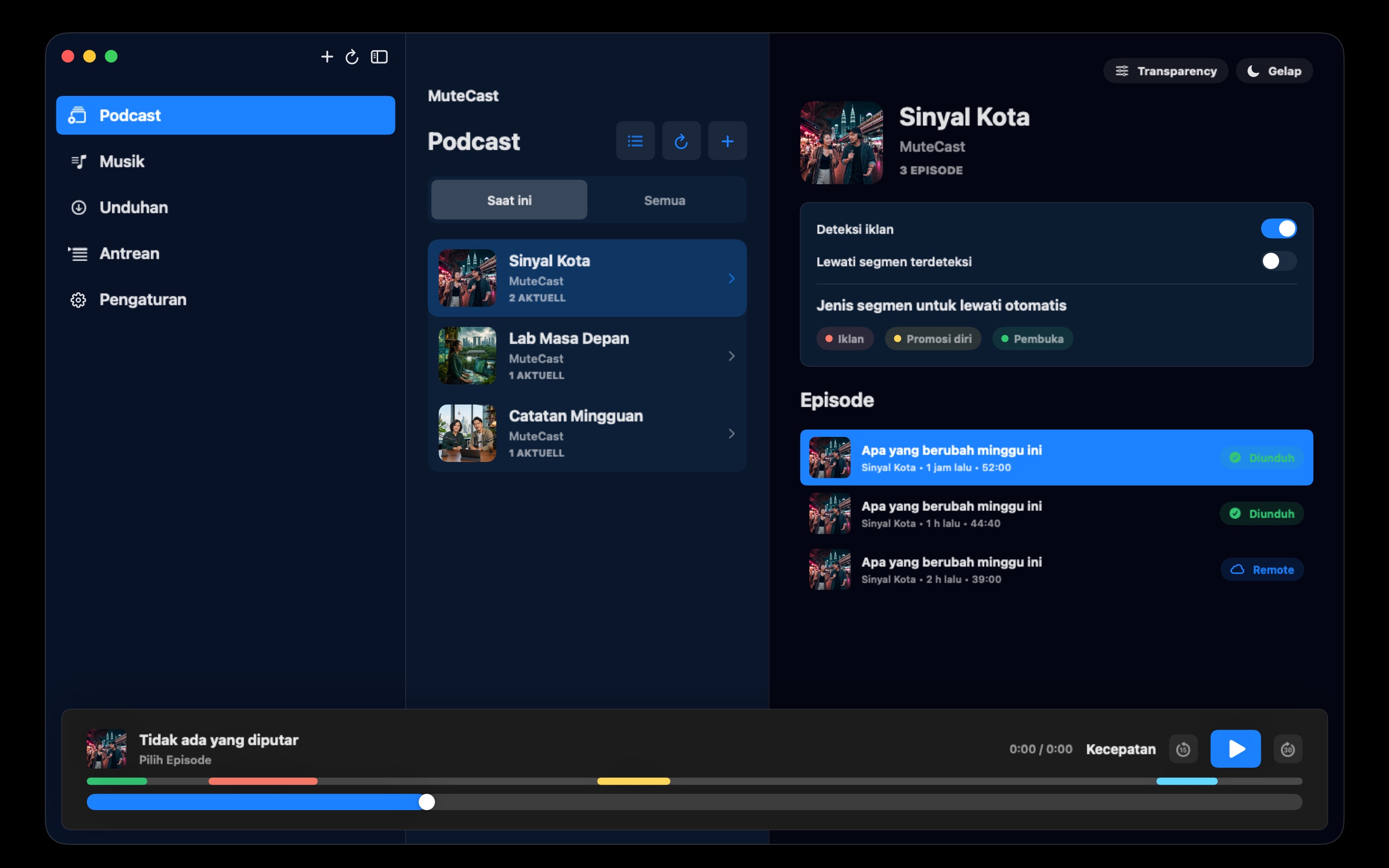Click the skip back 15 seconds icon

(x=1183, y=749)
